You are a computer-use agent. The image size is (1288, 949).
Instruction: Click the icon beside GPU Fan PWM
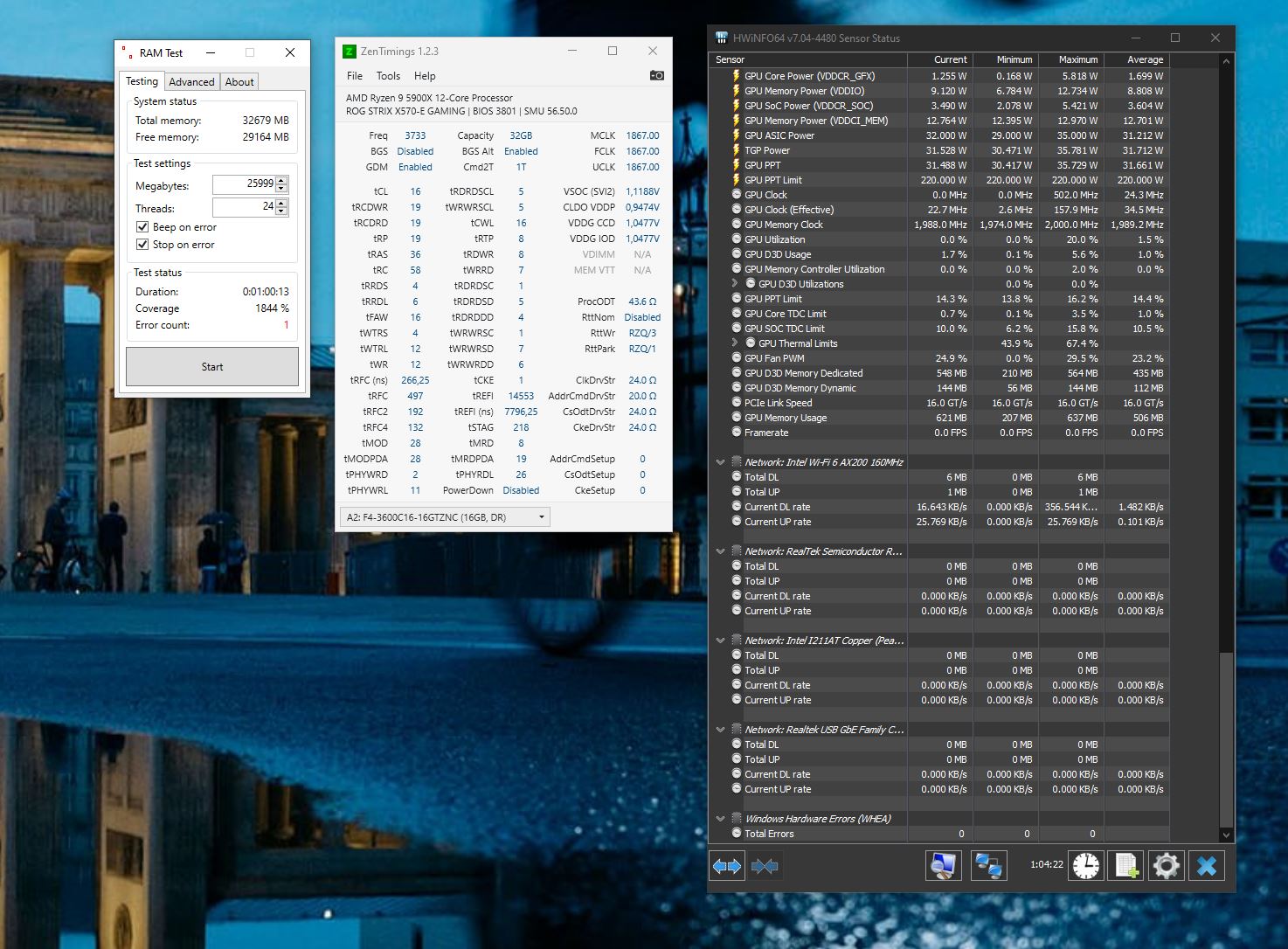(x=737, y=358)
